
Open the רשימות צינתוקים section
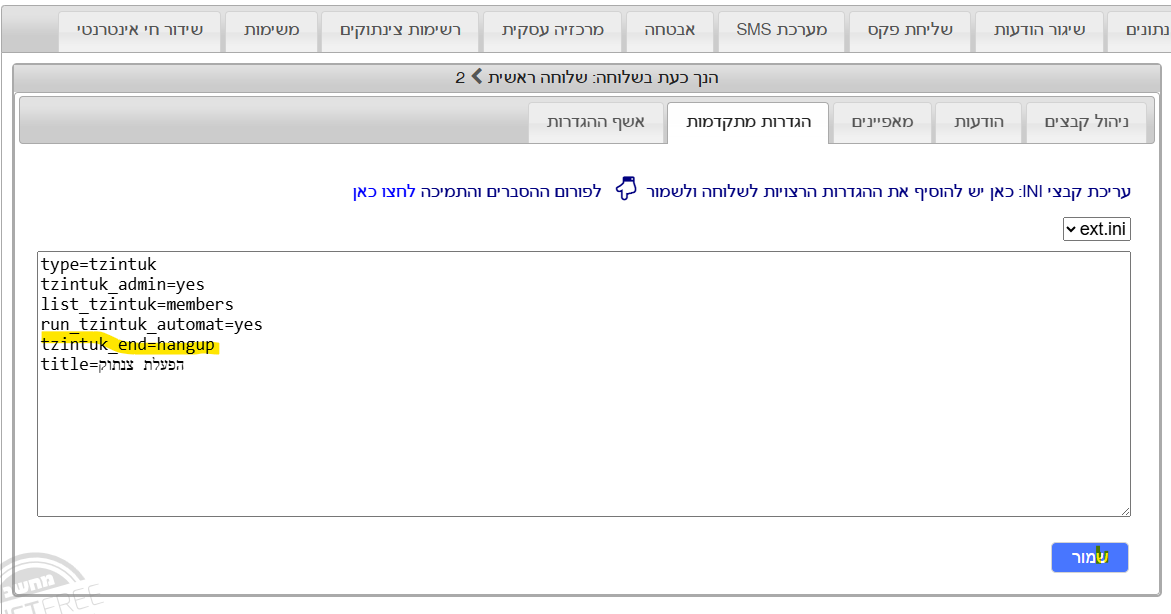point(398,31)
